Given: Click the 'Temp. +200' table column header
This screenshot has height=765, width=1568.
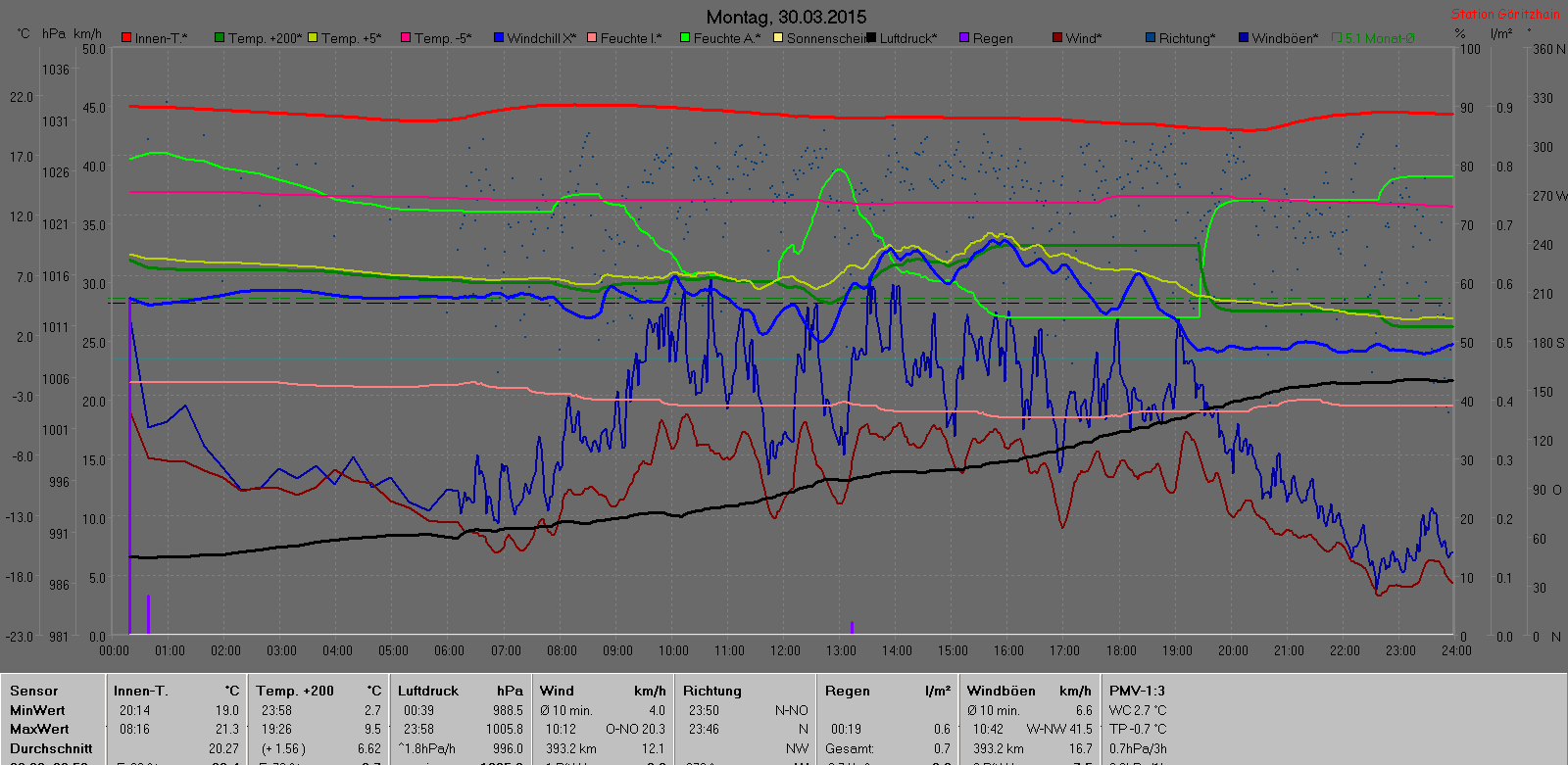Looking at the screenshot, I should (295, 691).
